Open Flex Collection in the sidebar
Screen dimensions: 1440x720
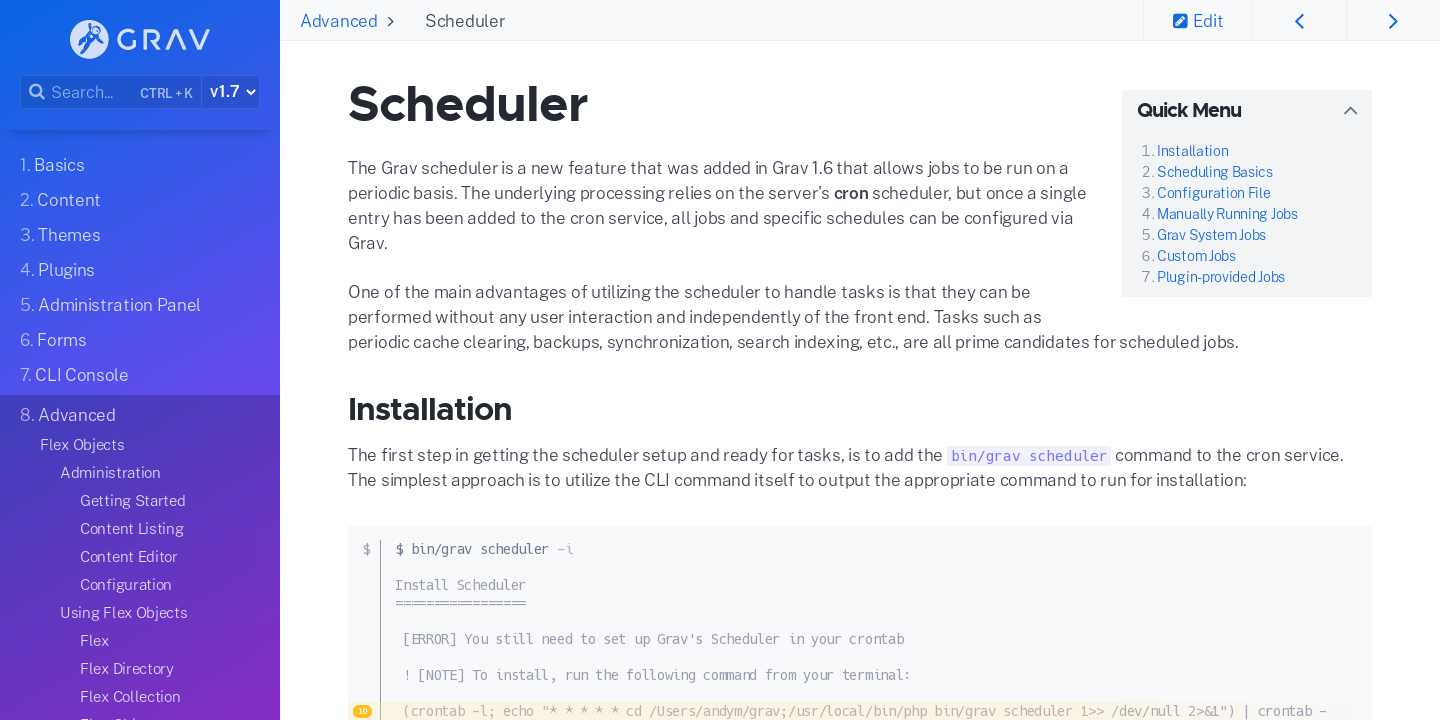click(130, 697)
